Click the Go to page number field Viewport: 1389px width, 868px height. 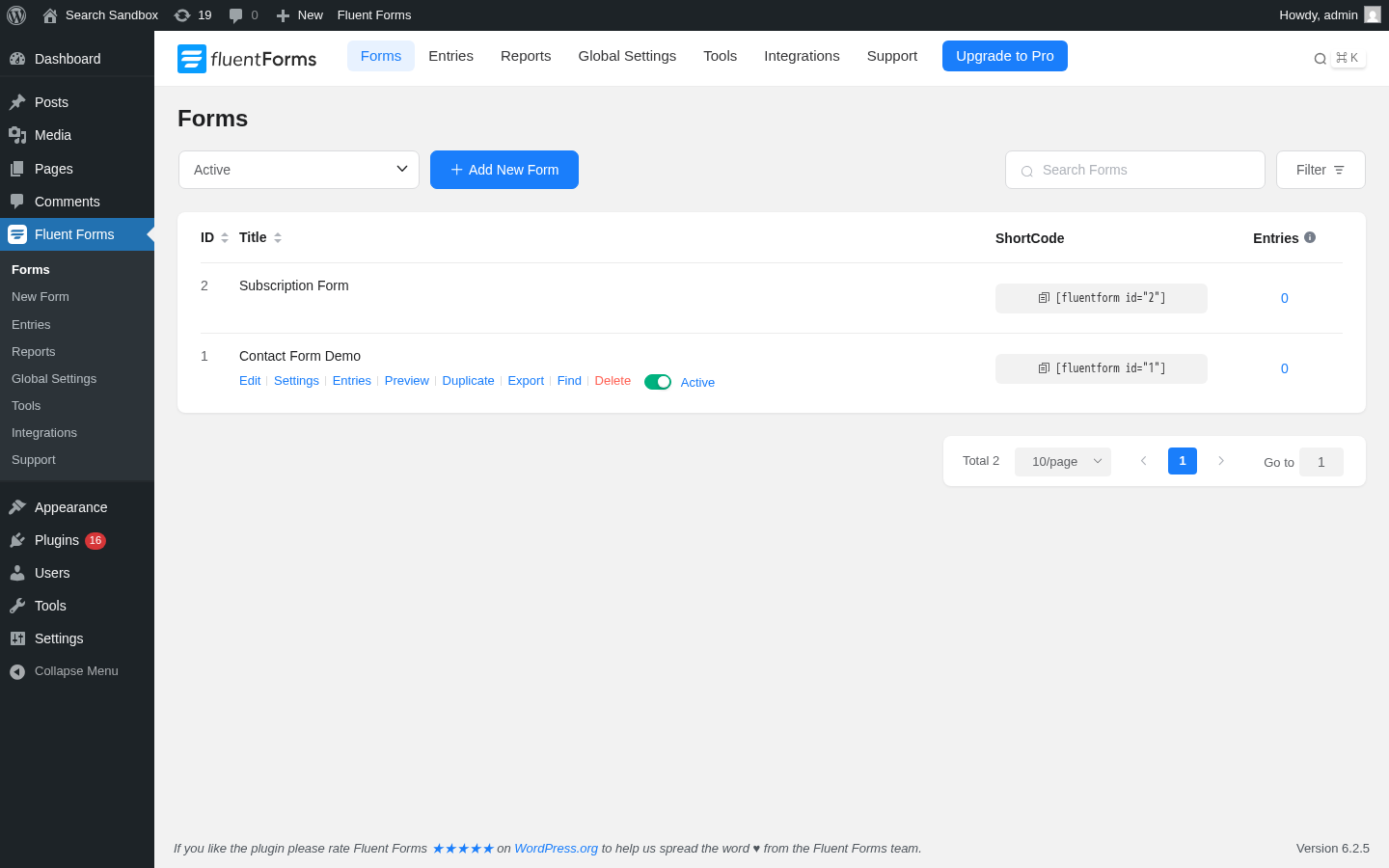(x=1321, y=462)
